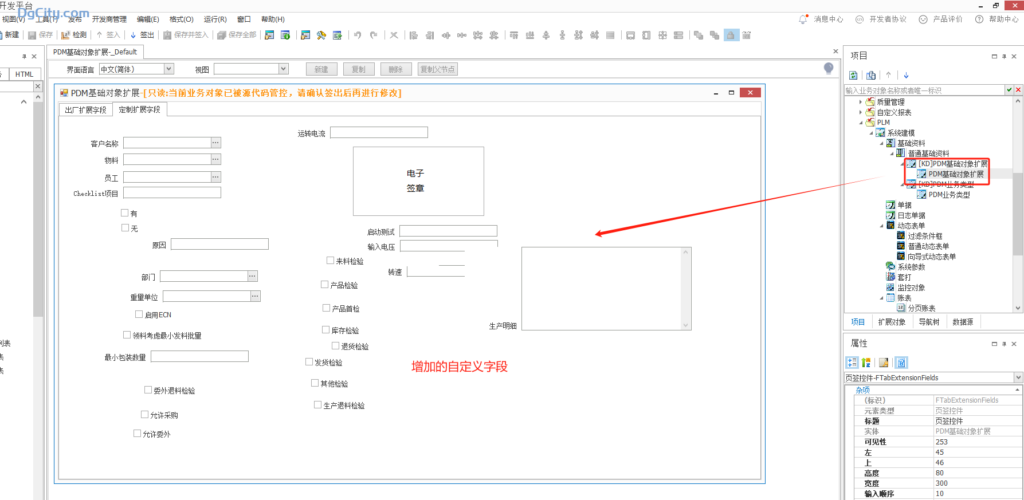Switch to the 数据源 tab
The image size is (1024, 500).
963,322
